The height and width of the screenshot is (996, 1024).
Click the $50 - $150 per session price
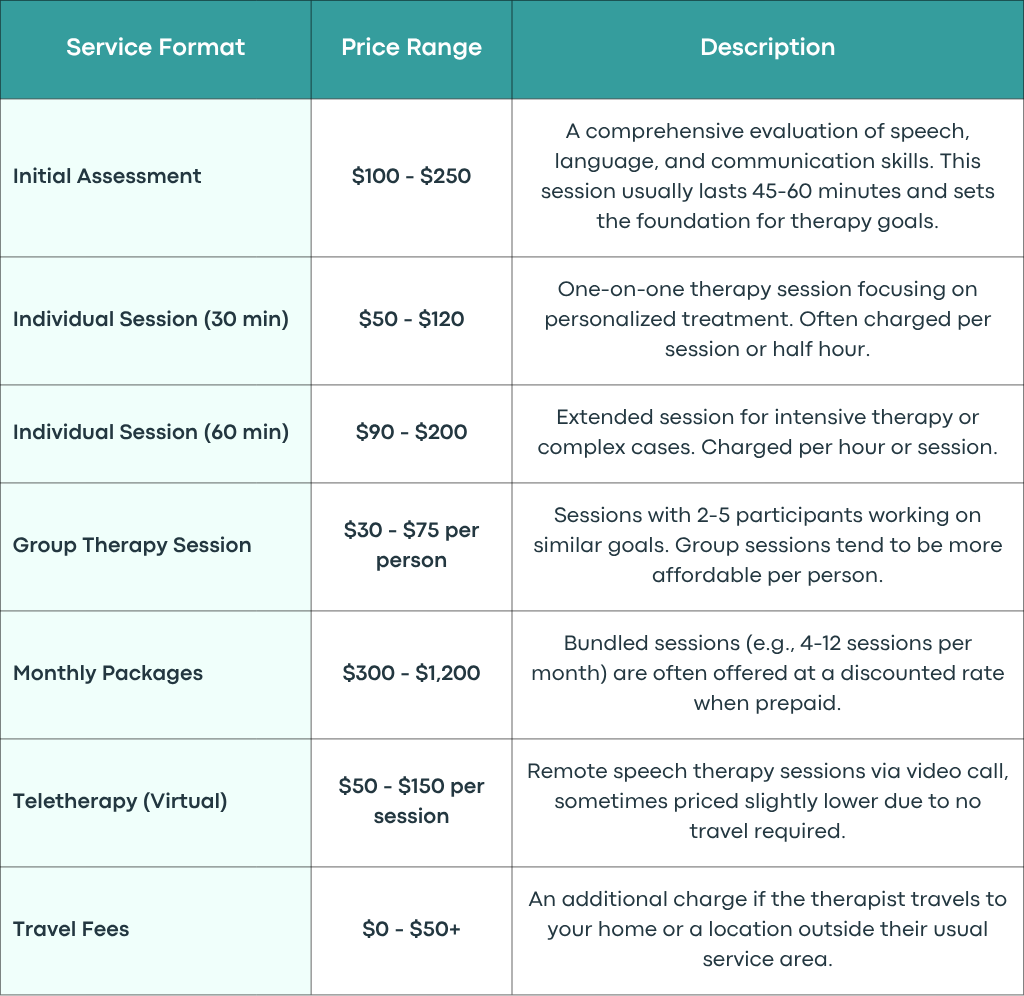point(411,801)
